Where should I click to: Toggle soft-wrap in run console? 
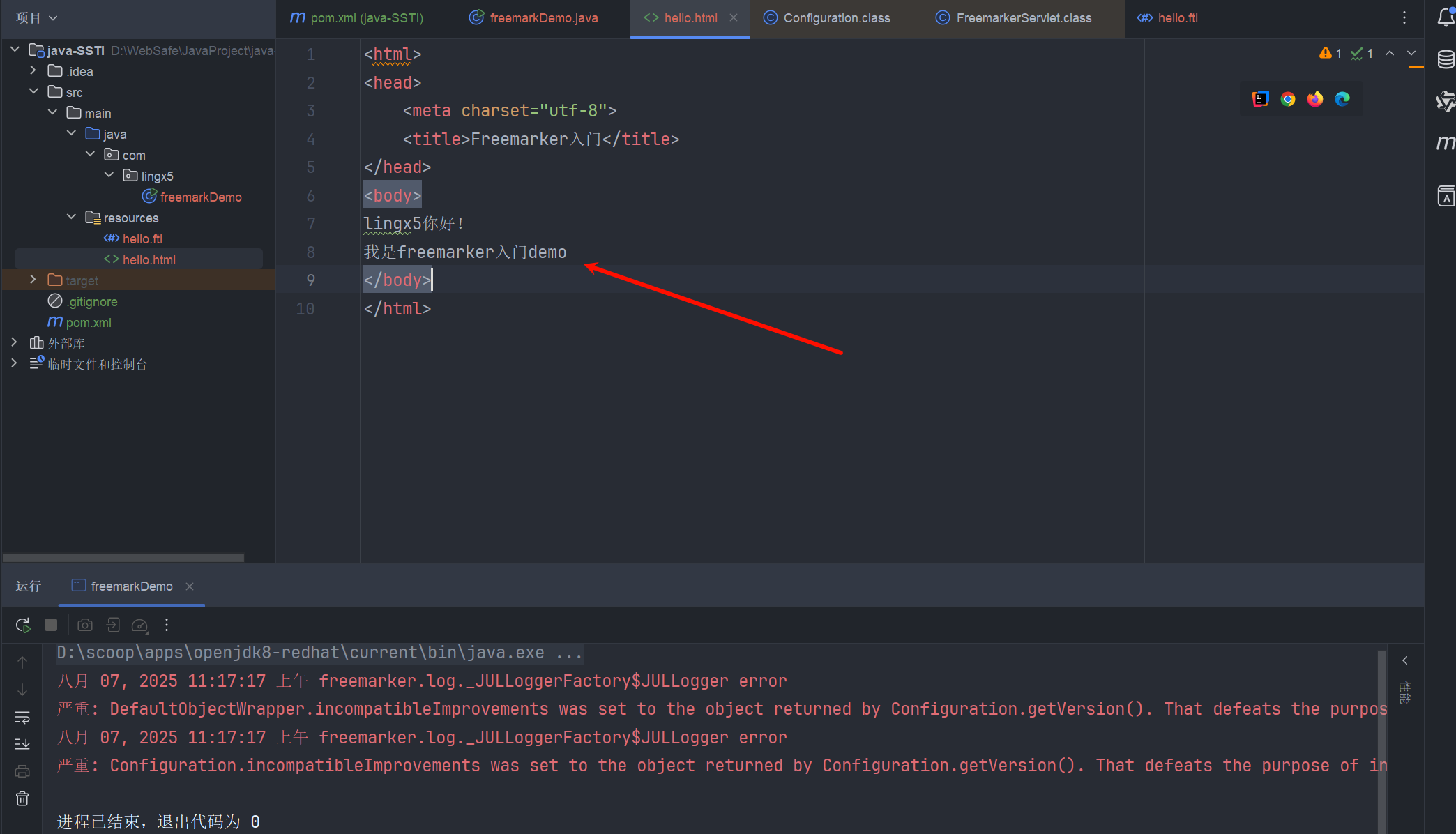(x=22, y=718)
